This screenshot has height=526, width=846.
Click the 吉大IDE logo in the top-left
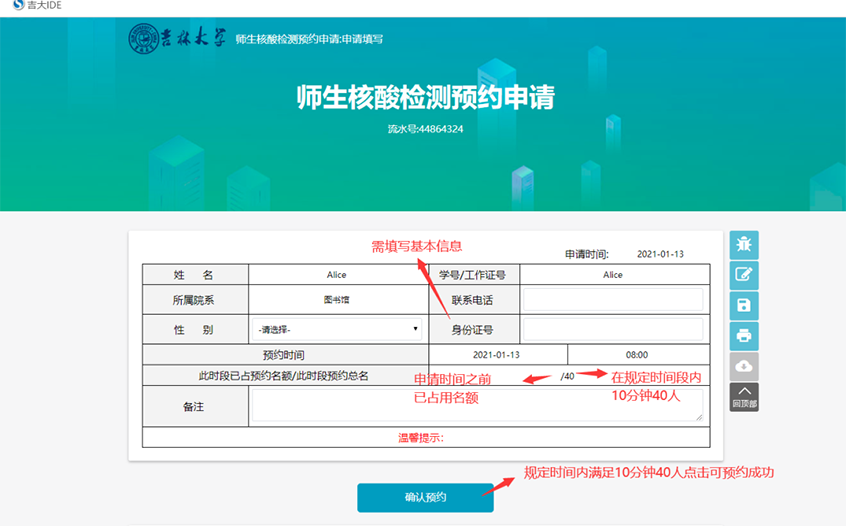click(37, 5)
